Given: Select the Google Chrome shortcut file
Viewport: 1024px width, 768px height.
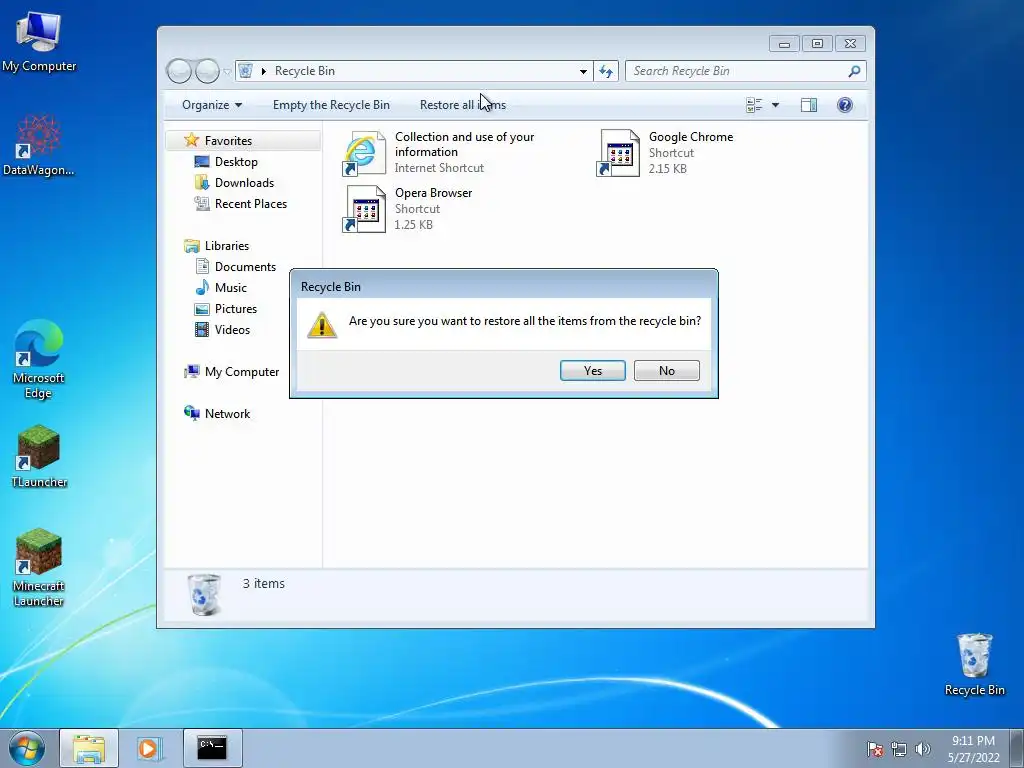Looking at the screenshot, I should click(665, 152).
